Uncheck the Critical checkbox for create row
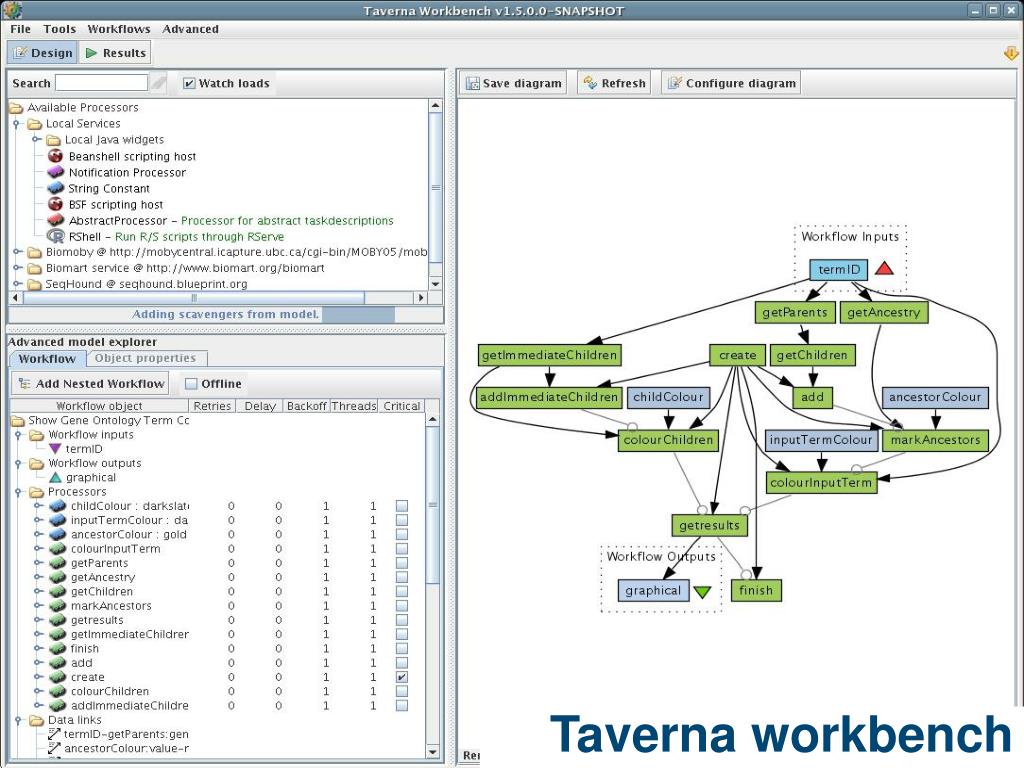This screenshot has height=768, width=1024. (x=402, y=677)
